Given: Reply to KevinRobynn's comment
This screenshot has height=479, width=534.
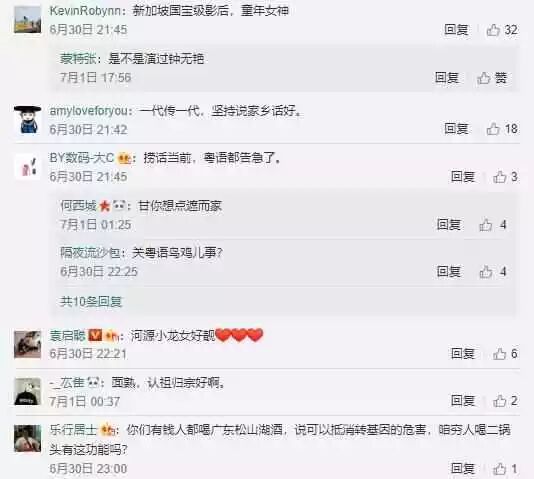Looking at the screenshot, I should [456, 30].
